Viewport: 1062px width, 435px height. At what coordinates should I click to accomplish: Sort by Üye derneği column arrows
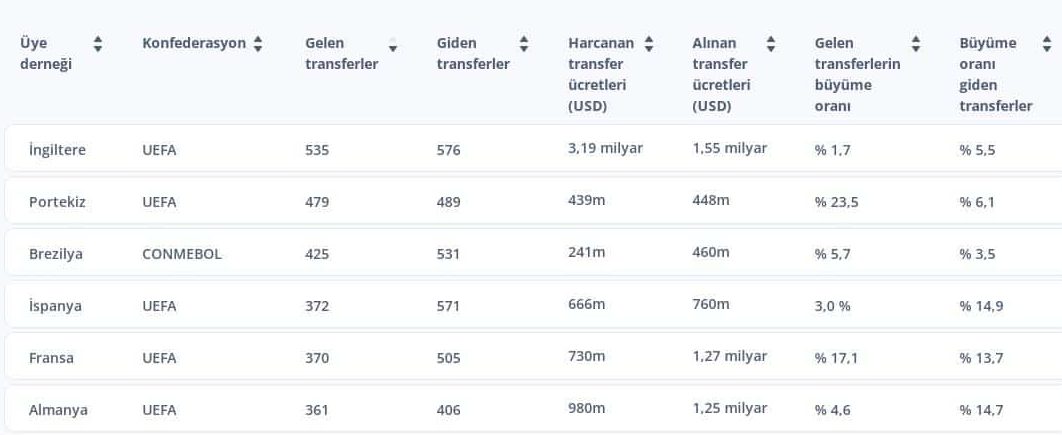click(x=98, y=44)
